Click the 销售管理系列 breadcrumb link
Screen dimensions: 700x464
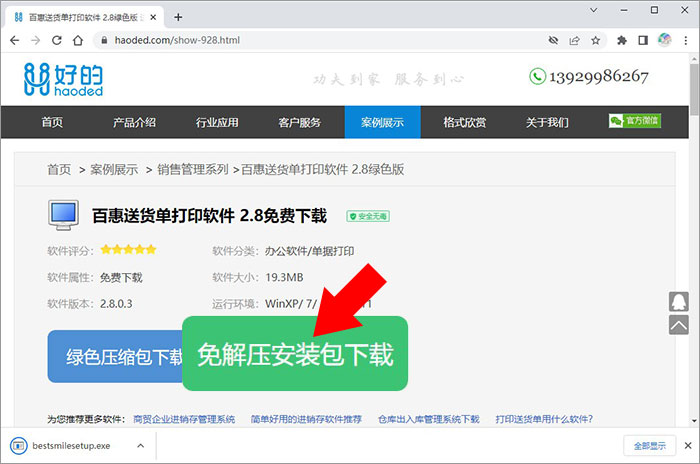(193, 170)
